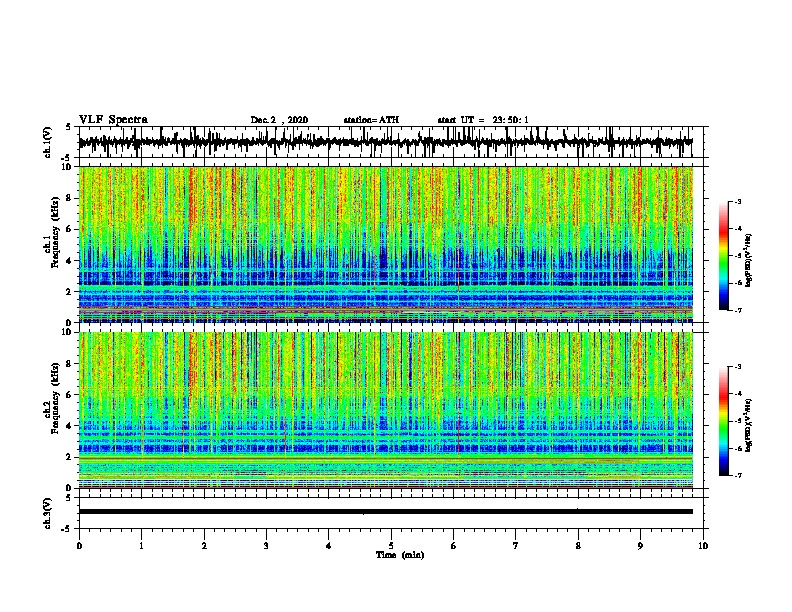Click the "9" tick on the time axis

point(640,545)
